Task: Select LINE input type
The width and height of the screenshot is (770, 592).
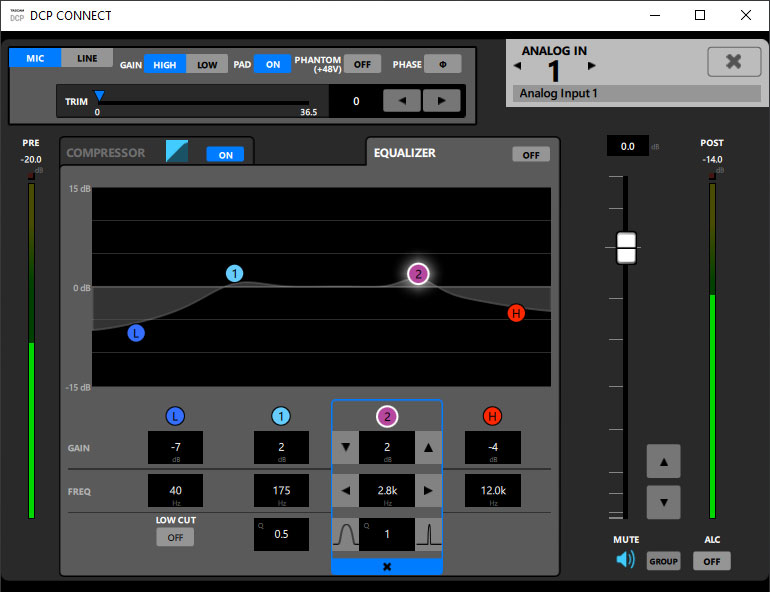Action: [87, 58]
